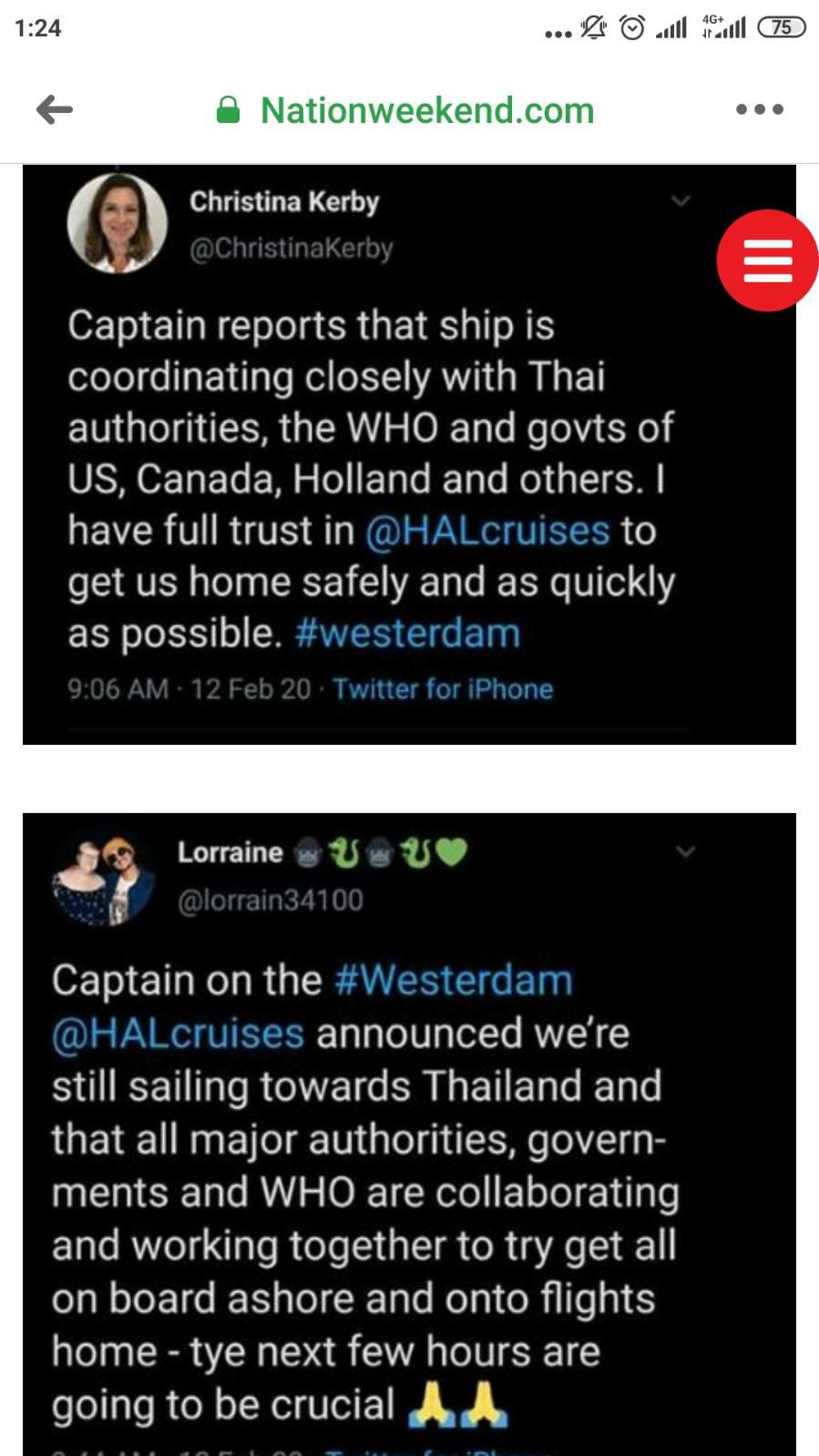Open the three-dot browser menu
This screenshot has width=819, height=1456.
click(x=759, y=109)
